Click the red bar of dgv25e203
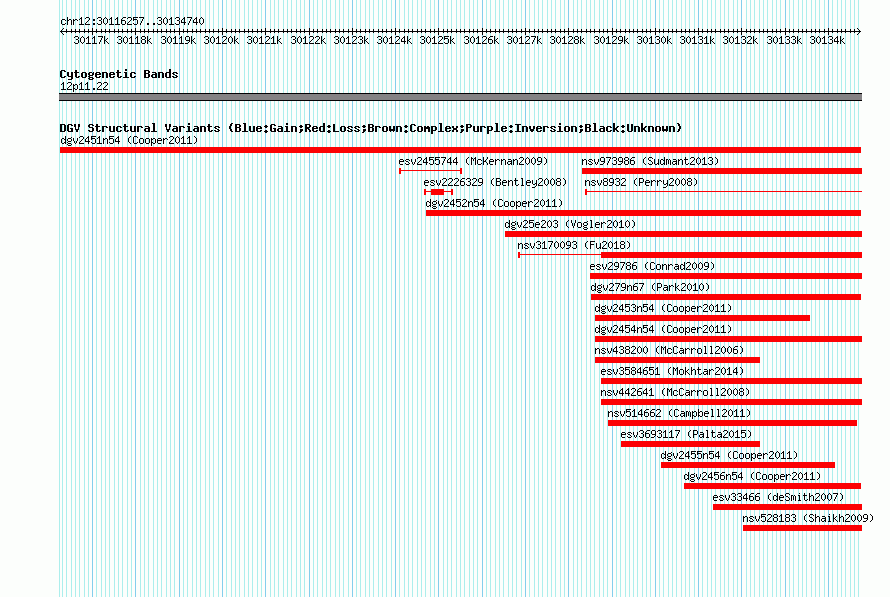890x597 pixels. pos(683,234)
